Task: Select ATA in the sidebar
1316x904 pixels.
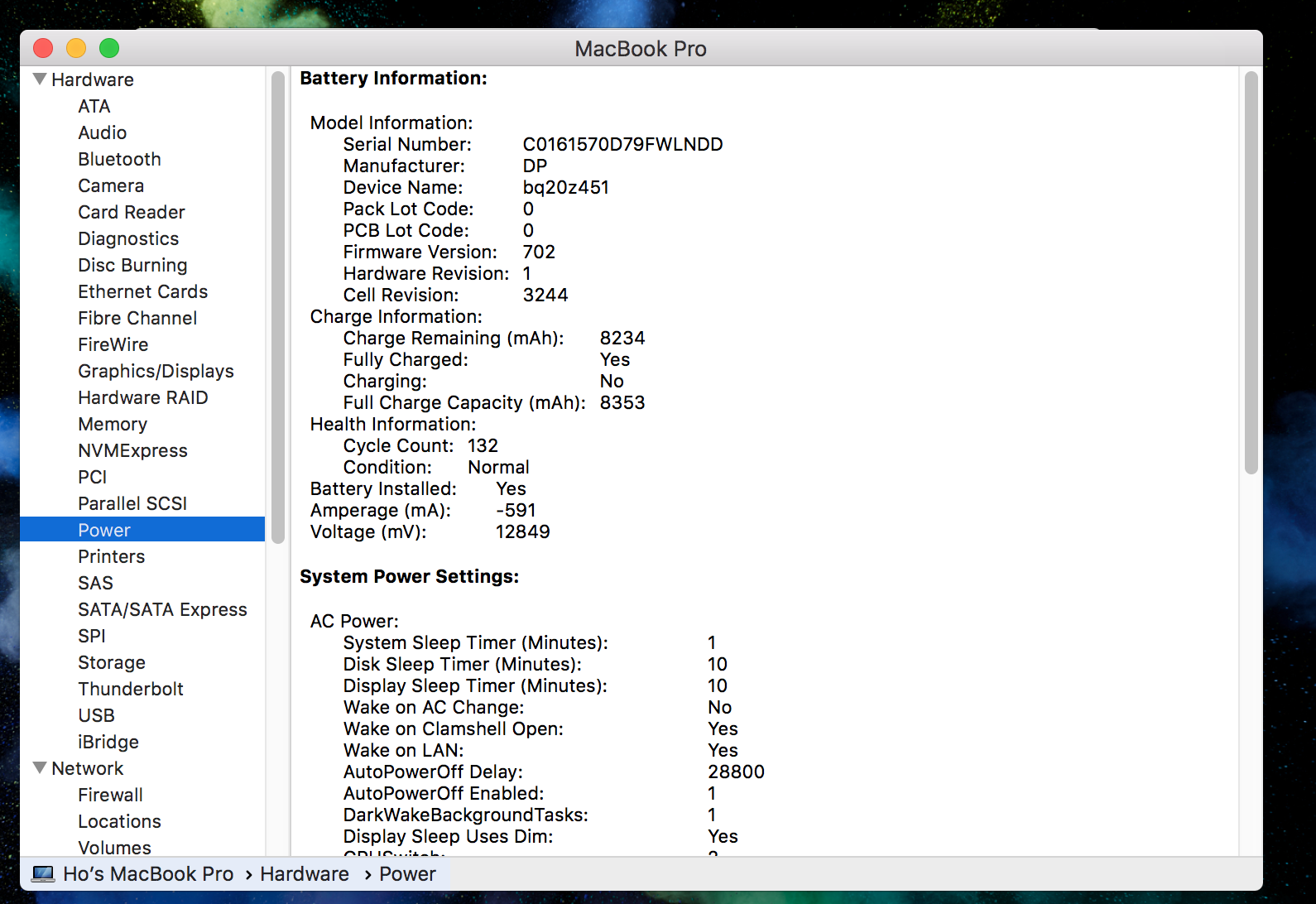Action: [x=94, y=106]
